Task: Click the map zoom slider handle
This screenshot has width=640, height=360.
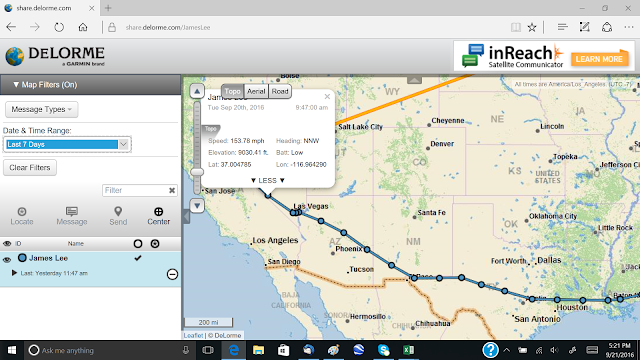Action: coord(197,172)
